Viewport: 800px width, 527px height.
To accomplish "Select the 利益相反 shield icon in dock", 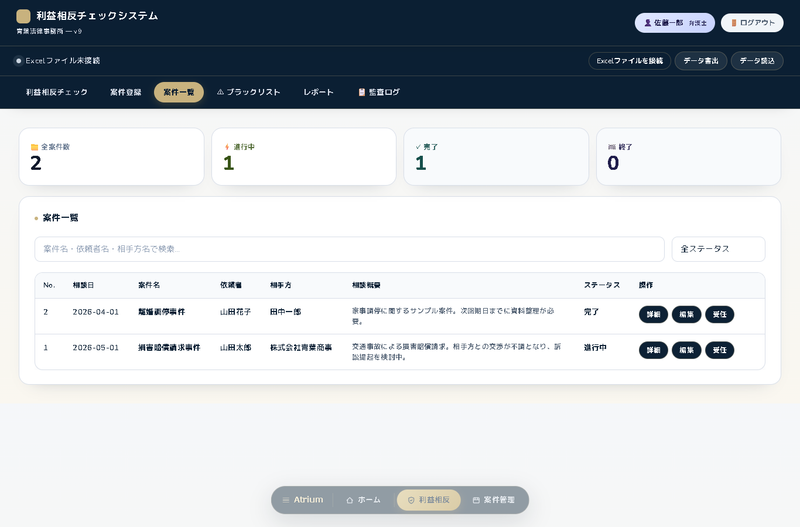I will tap(411, 500).
